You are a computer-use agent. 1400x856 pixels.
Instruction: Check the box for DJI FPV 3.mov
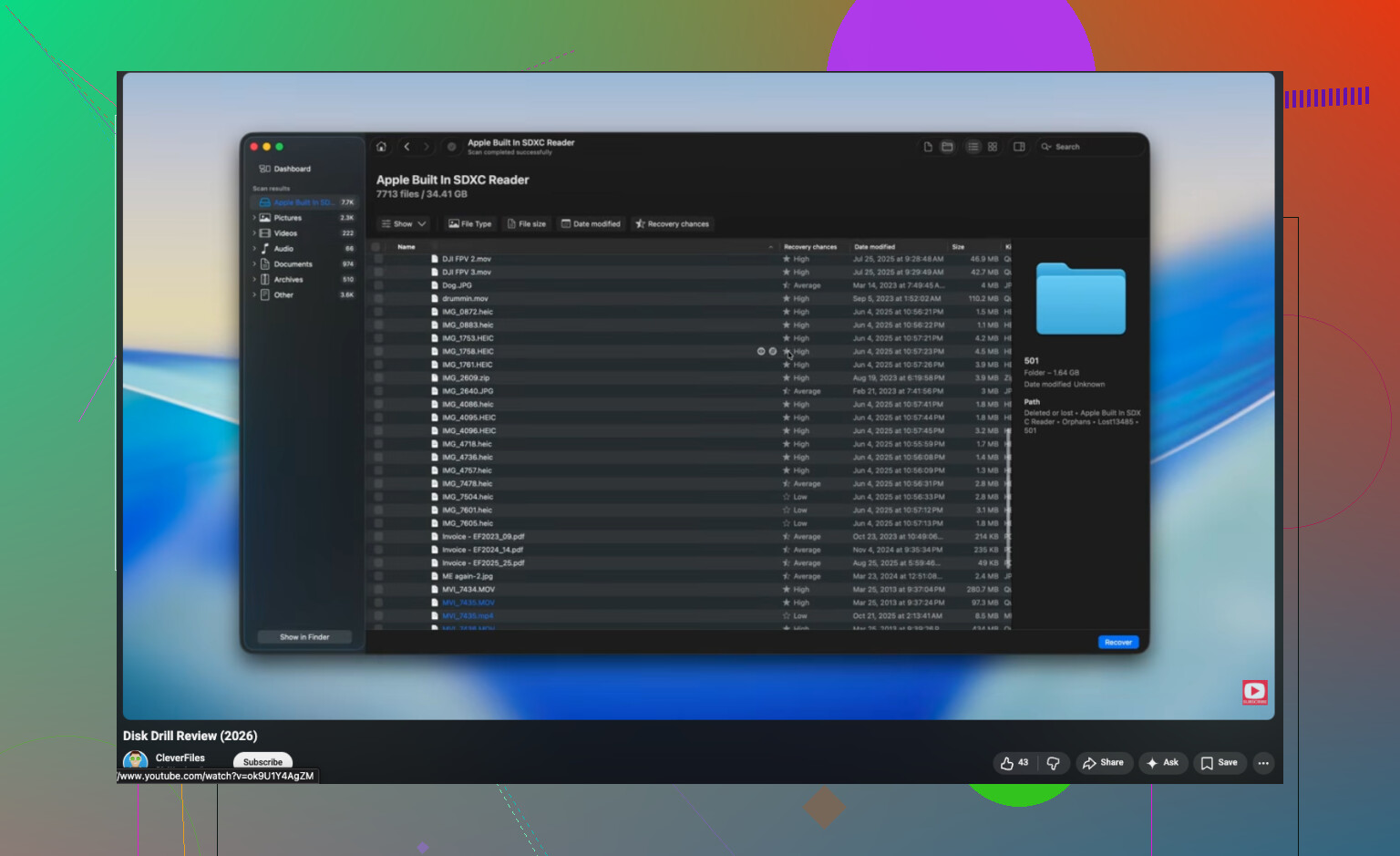(x=378, y=273)
